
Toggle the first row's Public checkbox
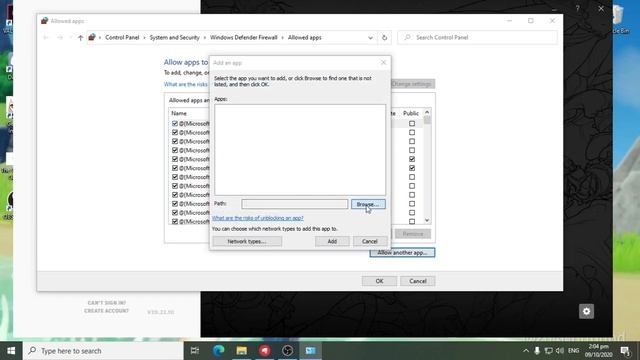[412, 123]
